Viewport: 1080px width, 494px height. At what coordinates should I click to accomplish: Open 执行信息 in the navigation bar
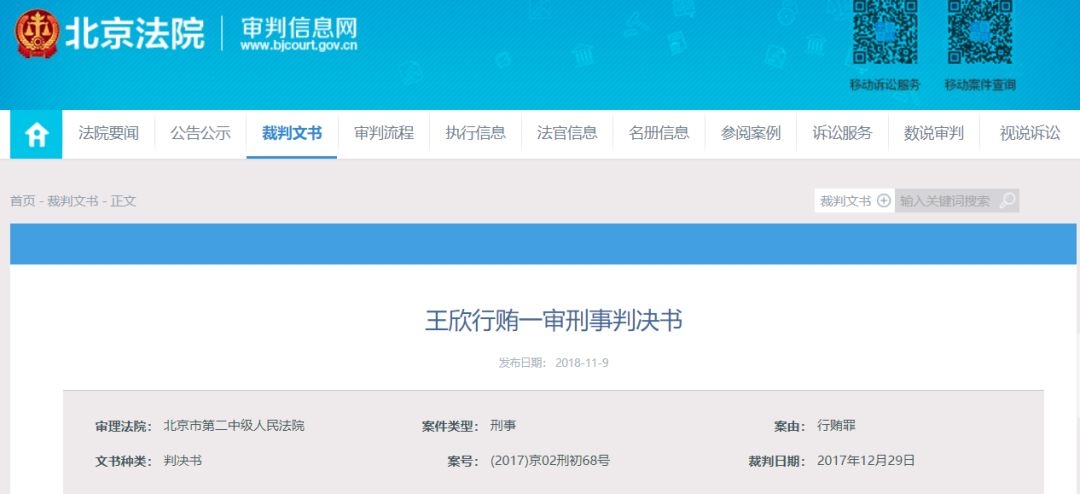coord(475,133)
